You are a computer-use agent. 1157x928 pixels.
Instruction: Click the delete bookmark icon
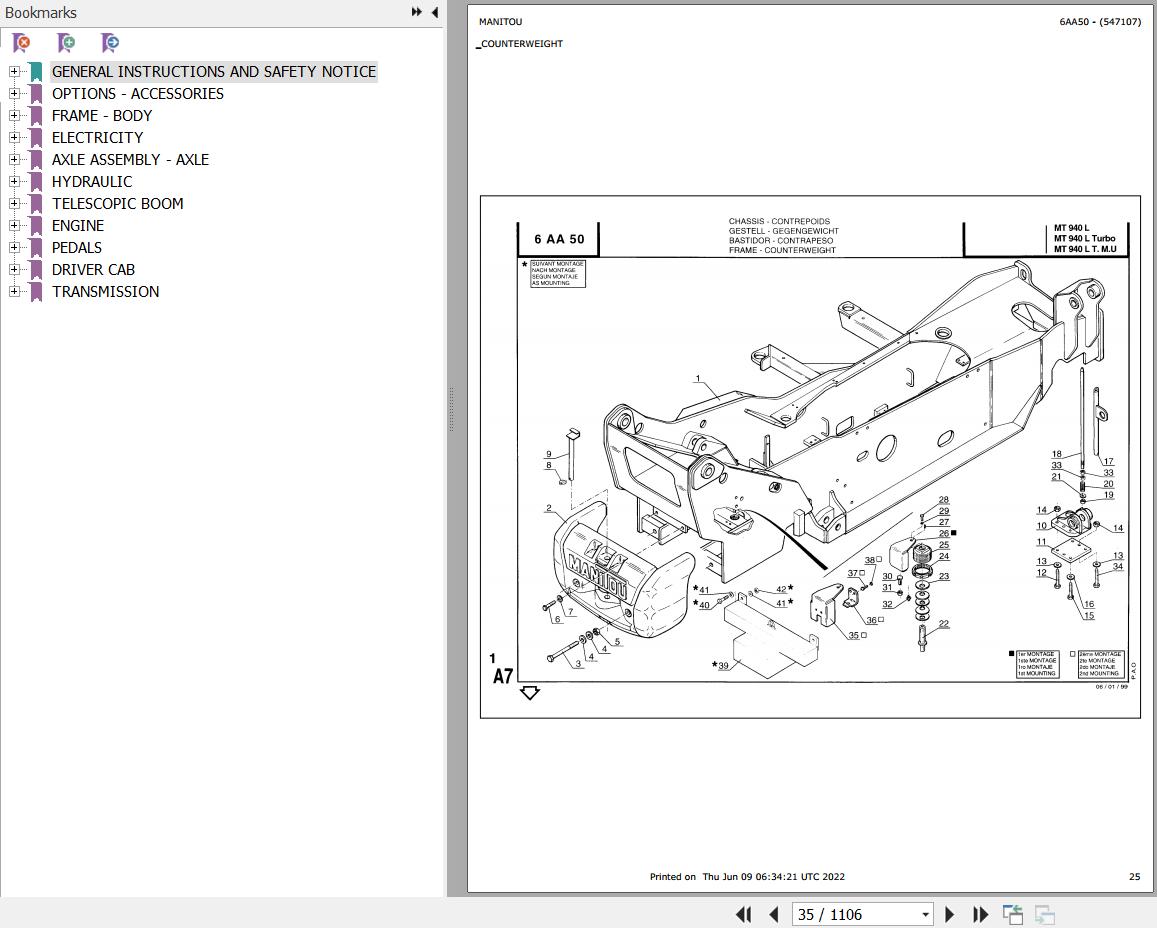click(21, 43)
